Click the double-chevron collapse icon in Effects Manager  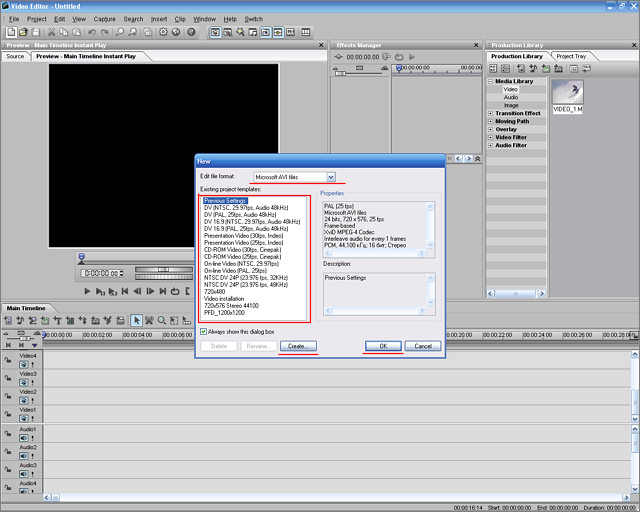pos(478,158)
